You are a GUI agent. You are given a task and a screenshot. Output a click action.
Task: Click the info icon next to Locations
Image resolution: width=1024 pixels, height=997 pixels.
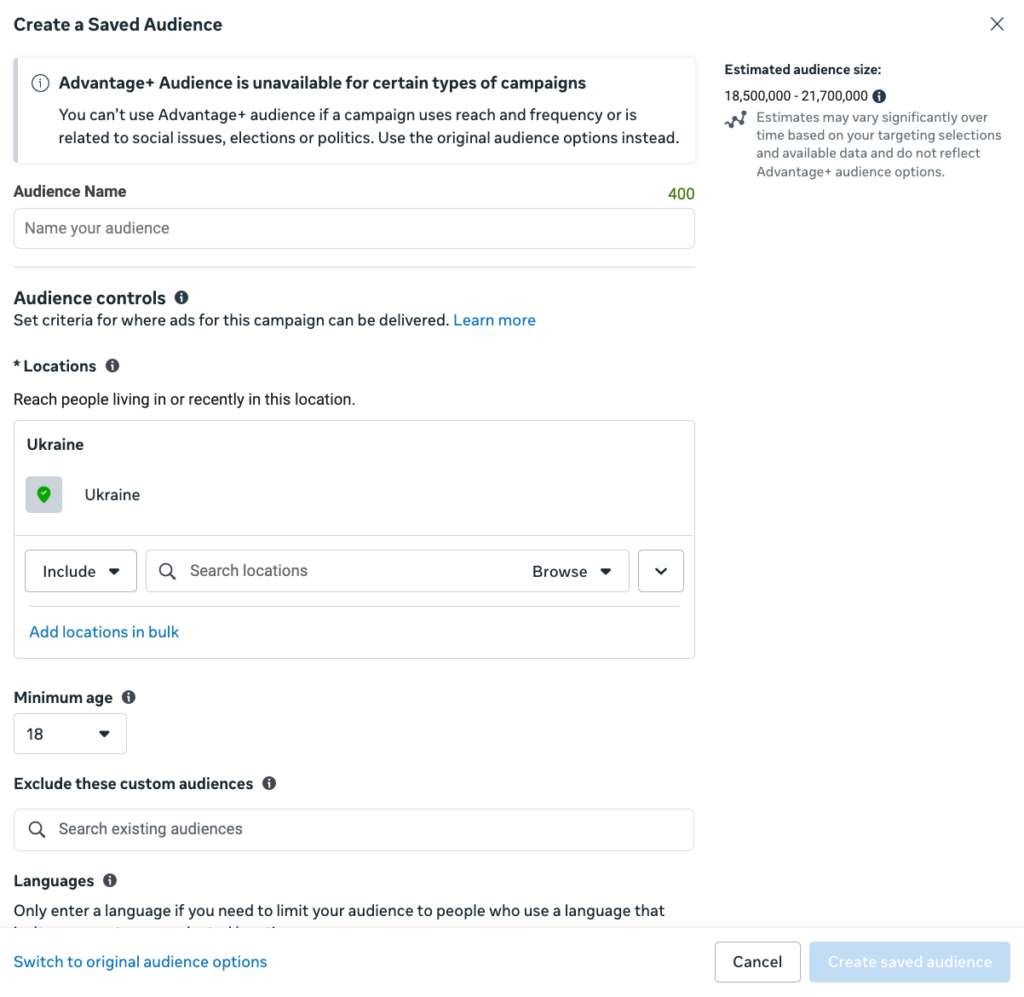tap(113, 366)
